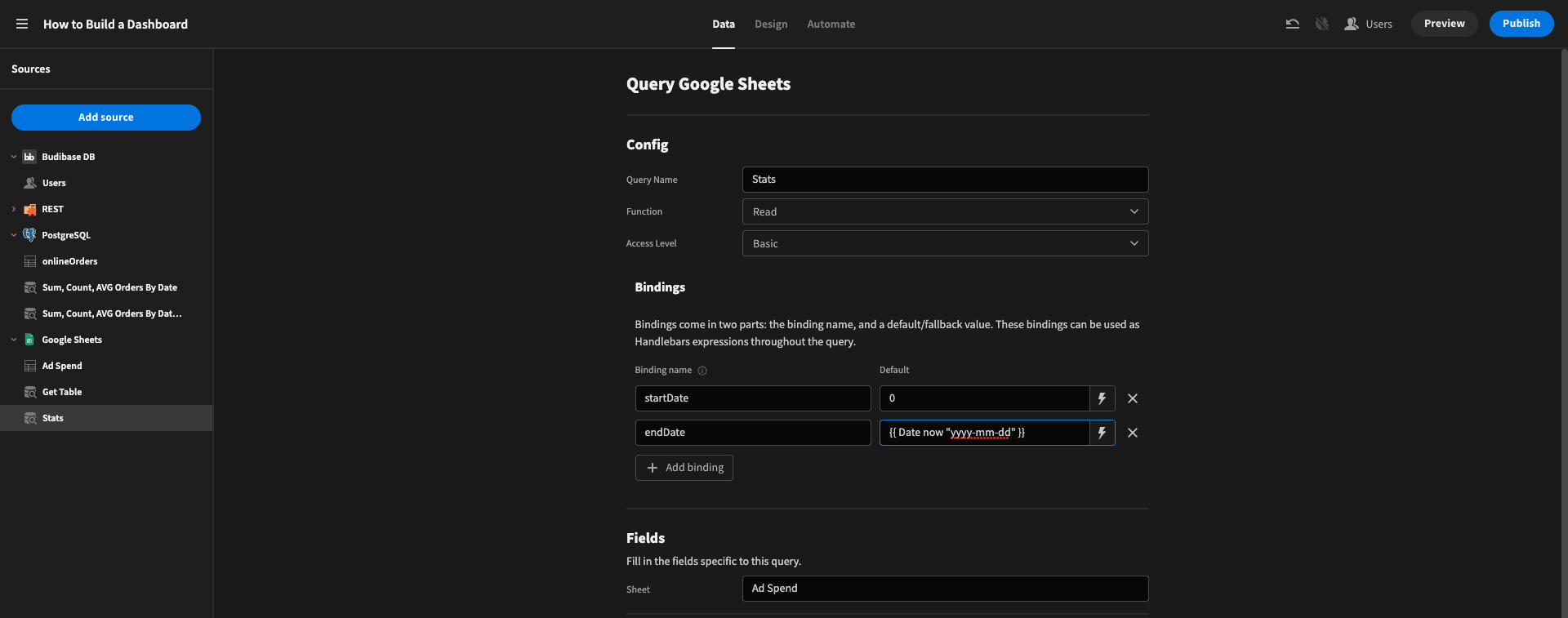This screenshot has height=618, width=1568.
Task: Click the Query Name field containing Stats
Action: pyautogui.click(x=945, y=180)
